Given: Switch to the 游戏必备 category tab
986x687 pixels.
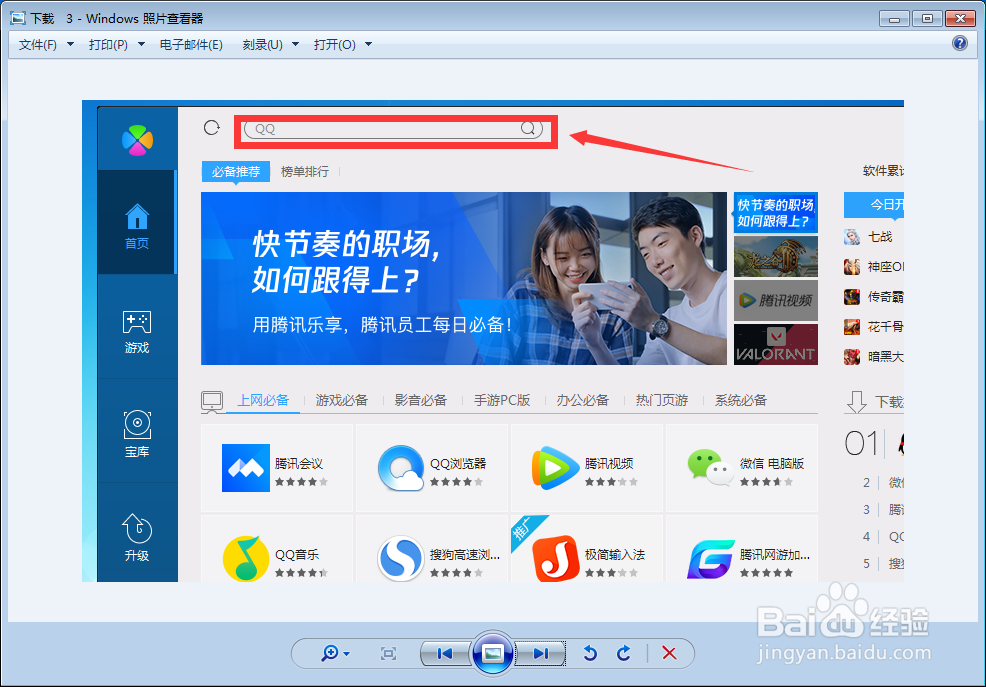Looking at the screenshot, I should 341,400.
